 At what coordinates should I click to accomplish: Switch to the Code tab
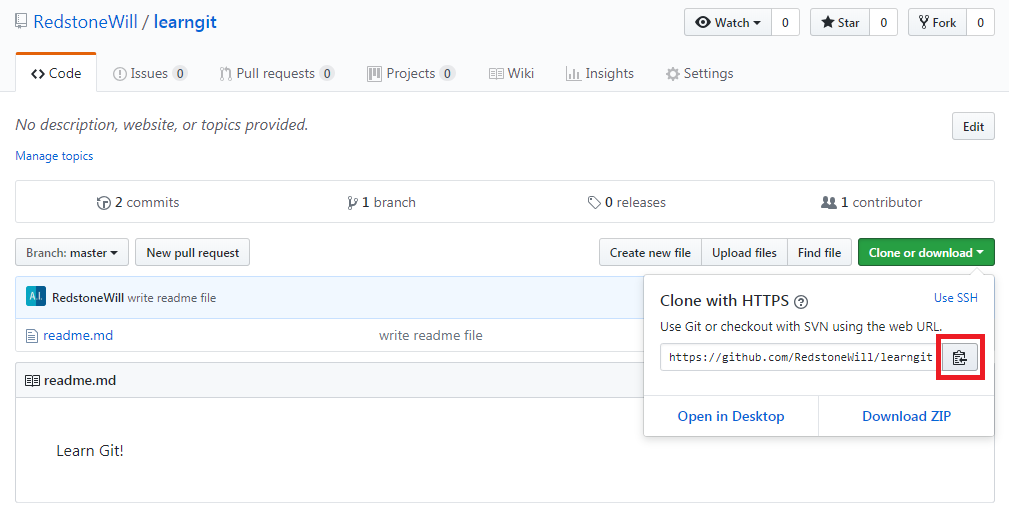pos(56,73)
